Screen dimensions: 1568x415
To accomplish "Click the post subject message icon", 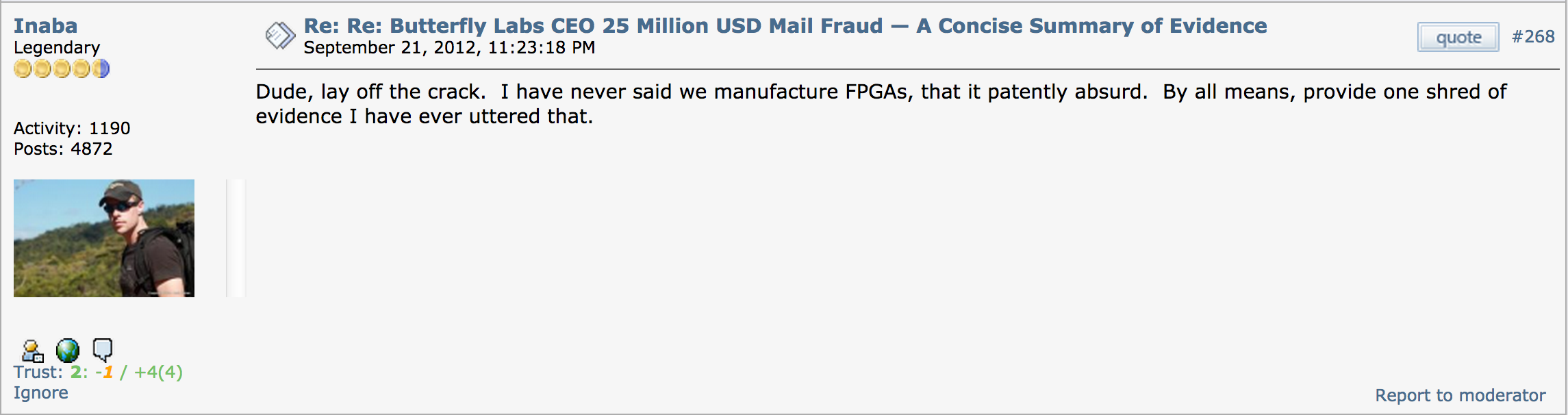I will pyautogui.click(x=279, y=36).
